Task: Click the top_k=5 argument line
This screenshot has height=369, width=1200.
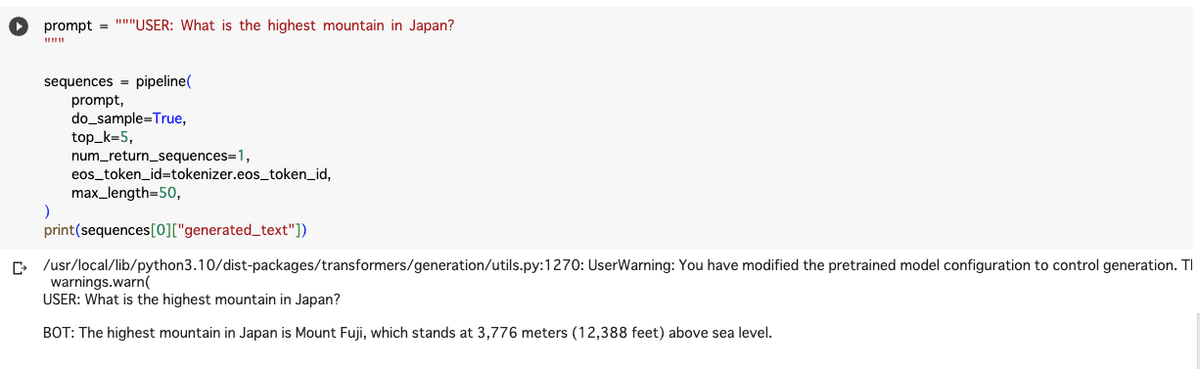Action: [x=101, y=137]
